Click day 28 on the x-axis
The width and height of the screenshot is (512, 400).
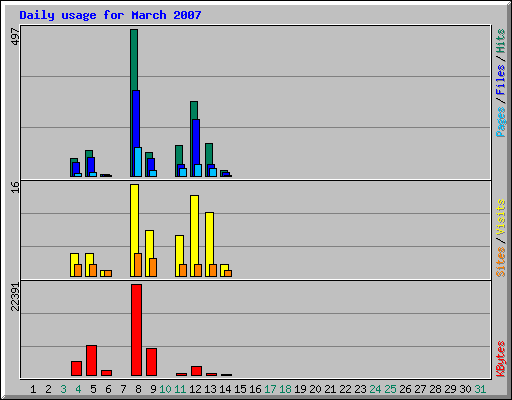pos(435,389)
